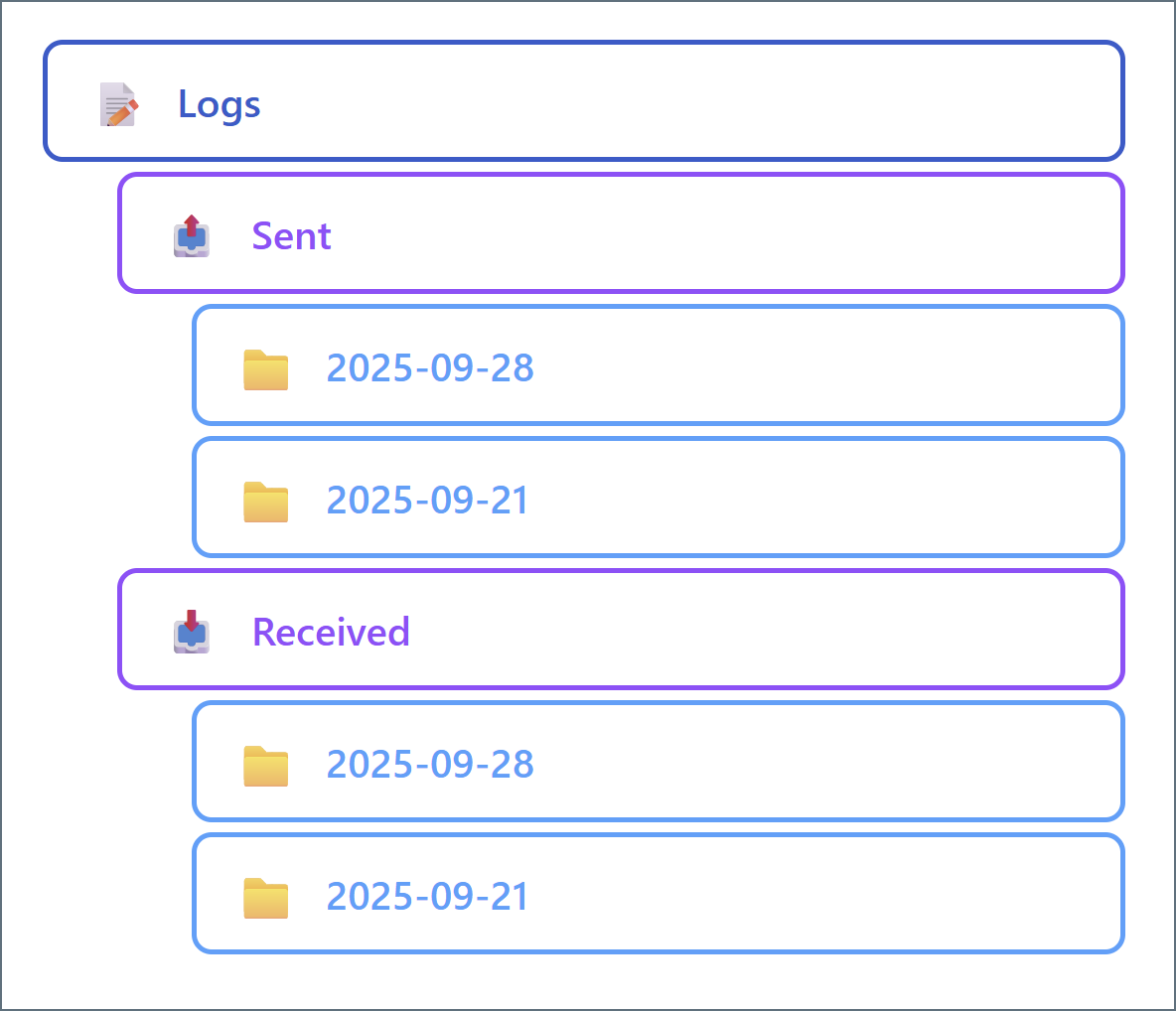
Task: Click blank area of the Logs row
Action: click(695, 101)
